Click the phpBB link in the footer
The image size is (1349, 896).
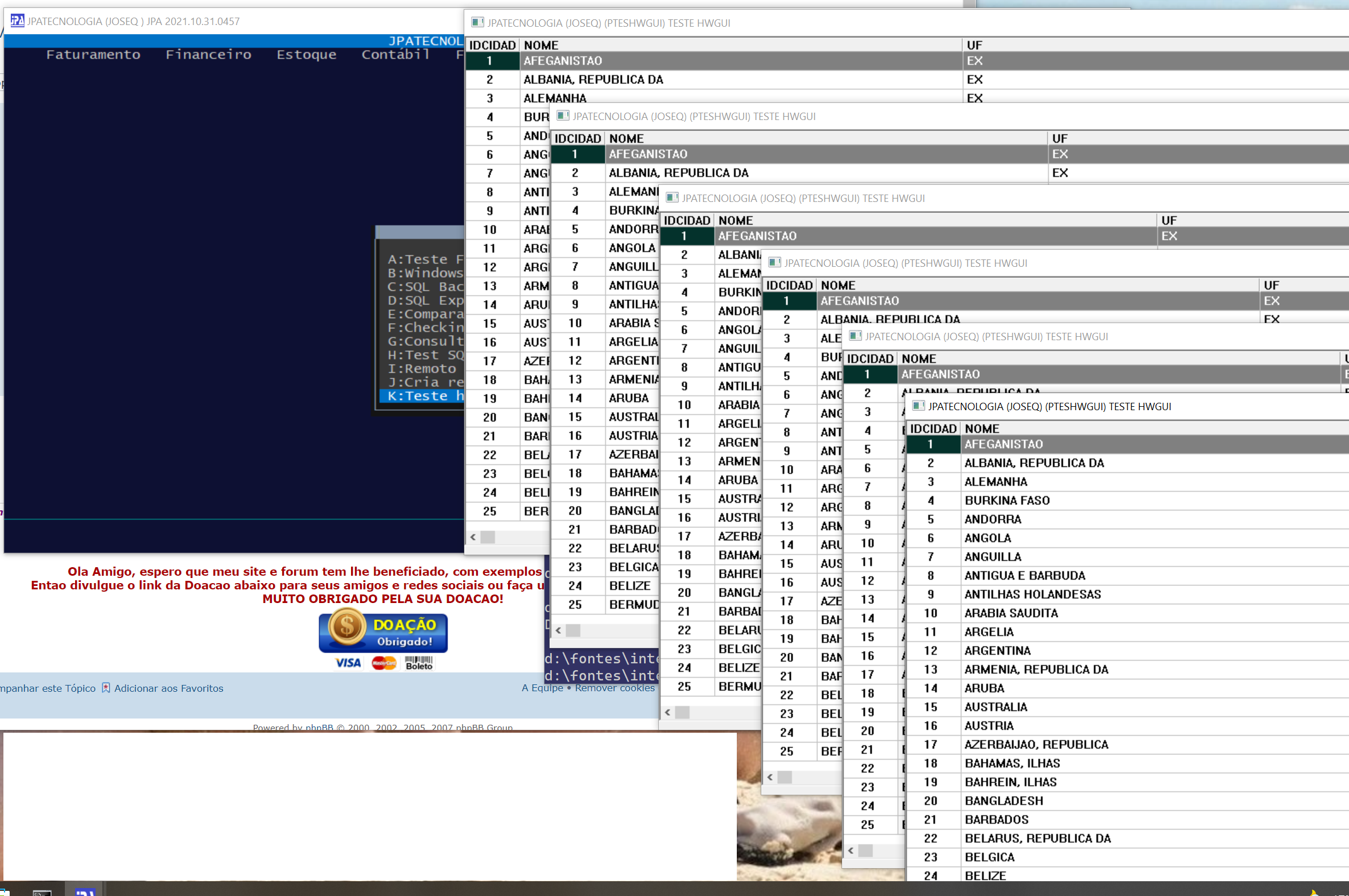(319, 728)
